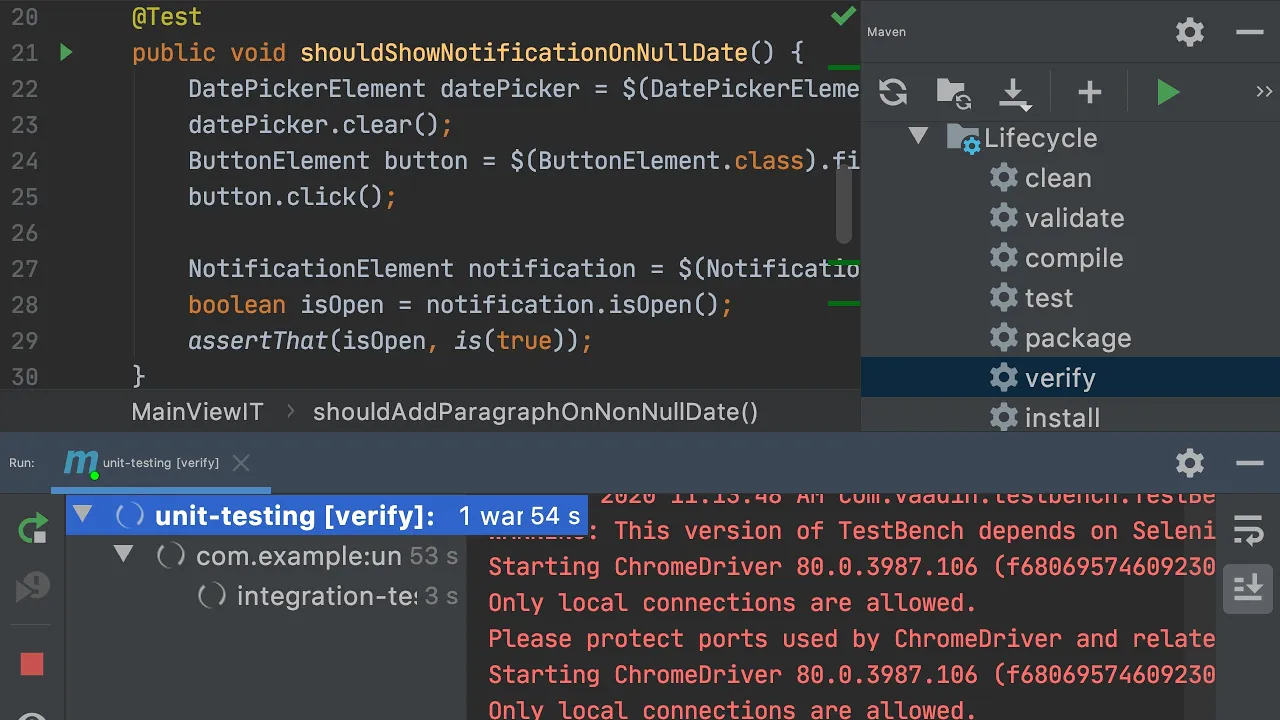This screenshot has height=720, width=1280.
Task: Add Maven project with plus icon
Action: pos(1089,93)
